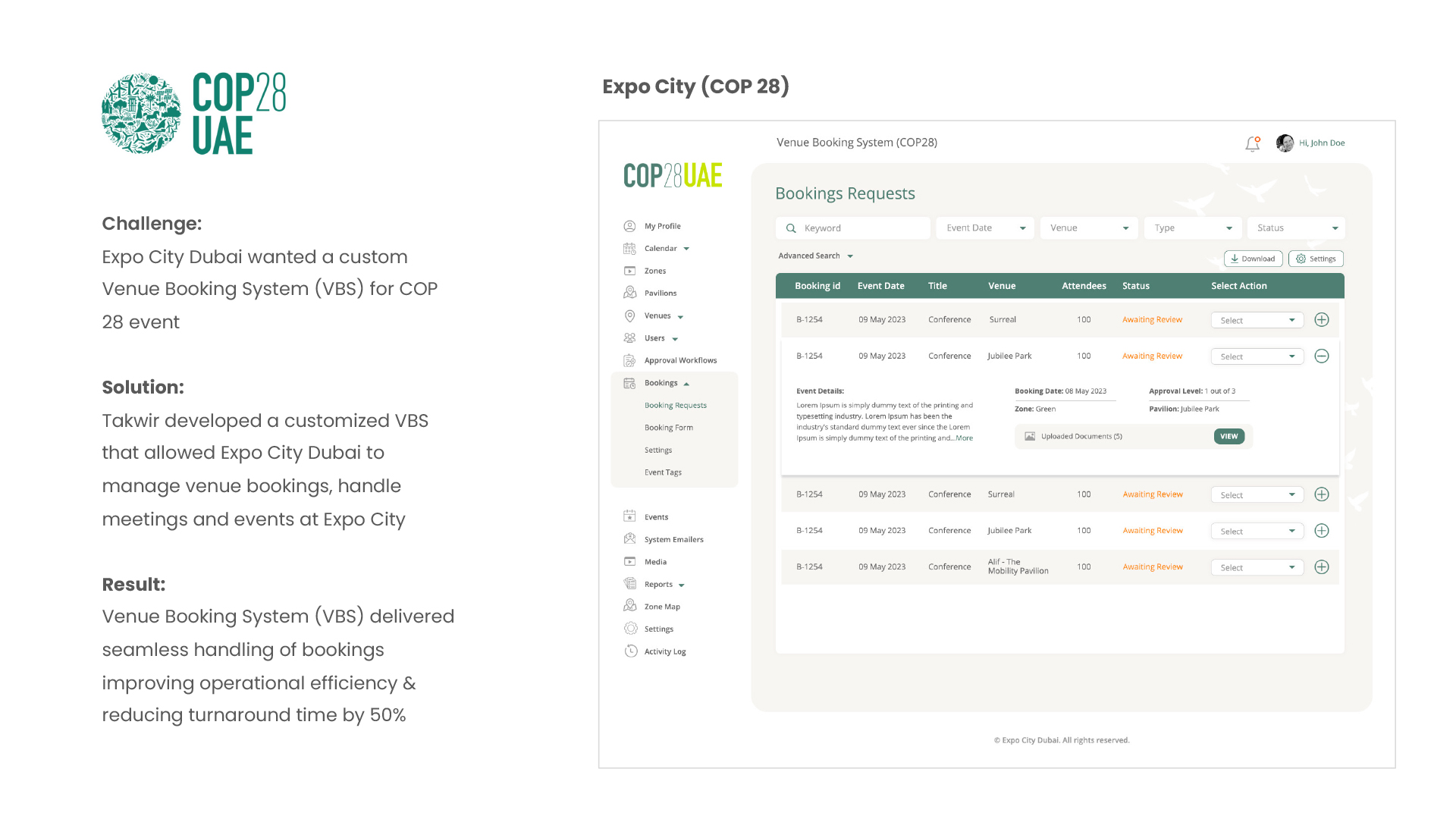Expand the Users menu arrow
This screenshot has height=819, width=1456.
coord(675,339)
